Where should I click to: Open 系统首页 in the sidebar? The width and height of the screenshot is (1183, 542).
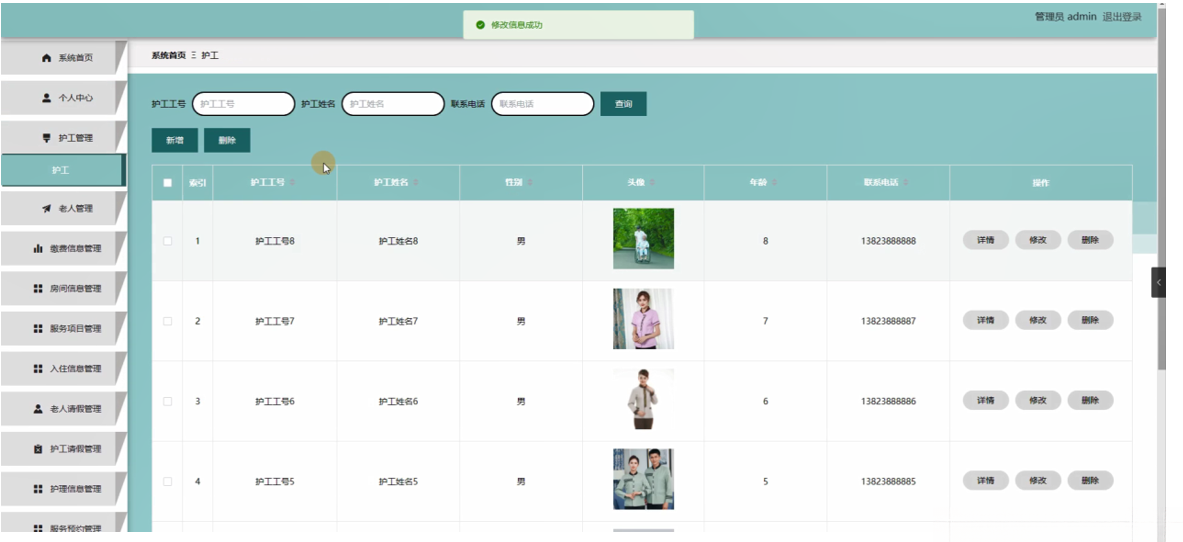pyautogui.click(x=63, y=58)
